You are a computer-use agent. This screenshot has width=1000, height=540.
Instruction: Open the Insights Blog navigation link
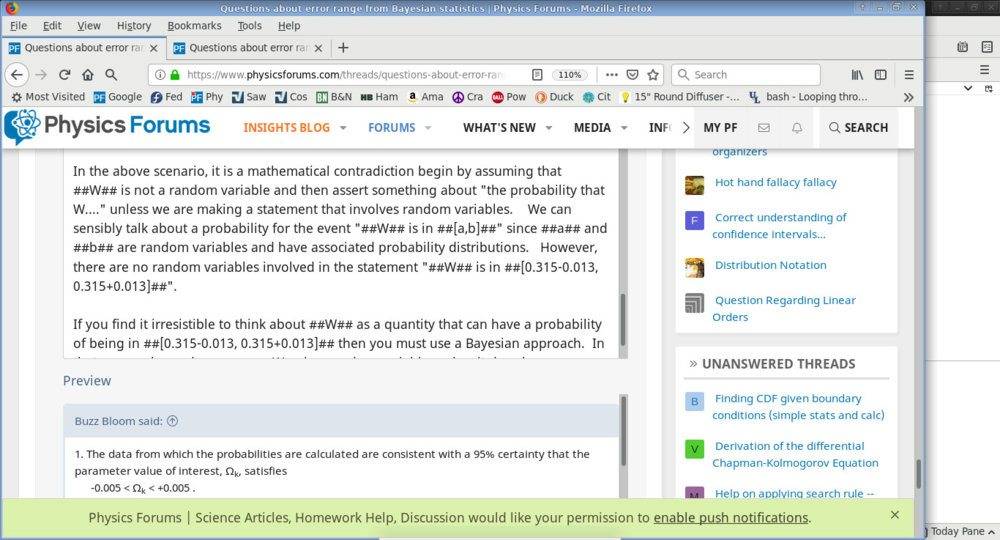(286, 128)
